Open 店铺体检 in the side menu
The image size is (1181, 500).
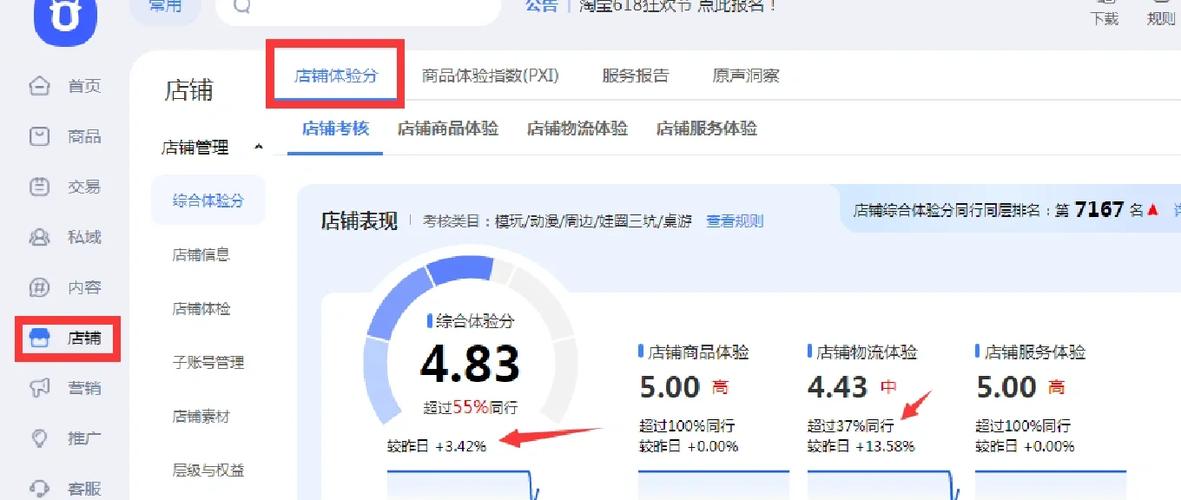tap(201, 309)
